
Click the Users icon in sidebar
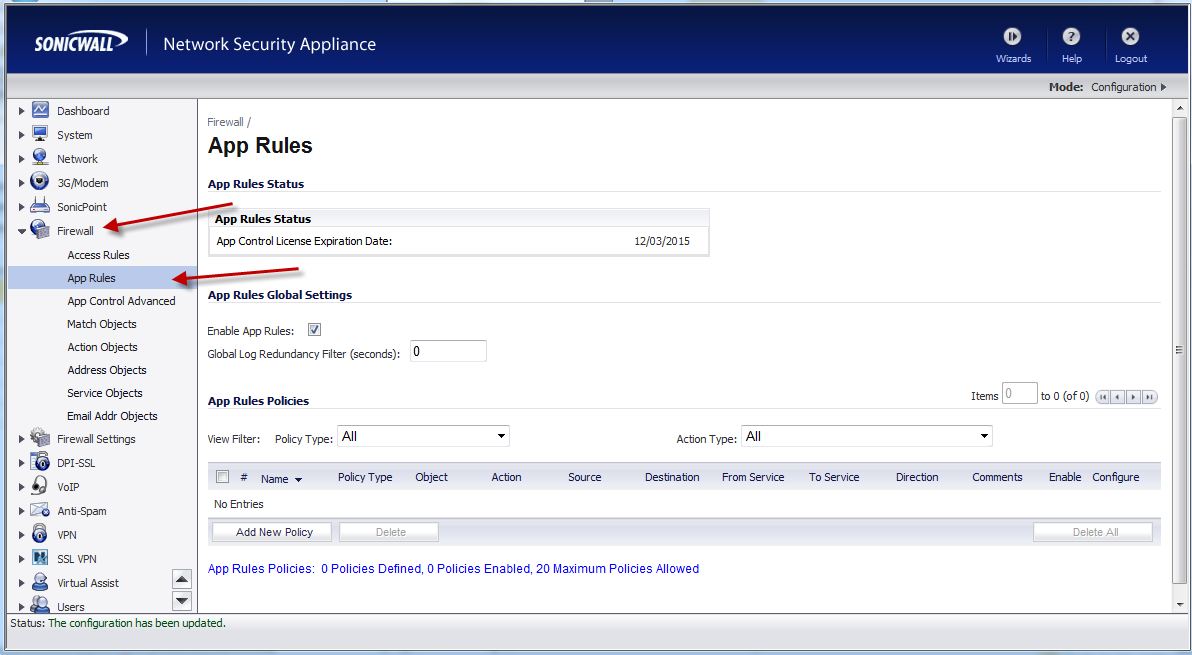click(x=40, y=605)
